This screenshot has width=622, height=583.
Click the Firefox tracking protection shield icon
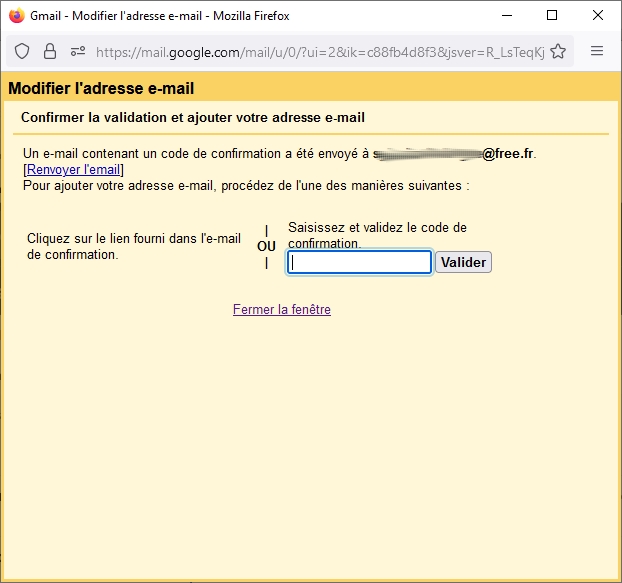click(22, 52)
